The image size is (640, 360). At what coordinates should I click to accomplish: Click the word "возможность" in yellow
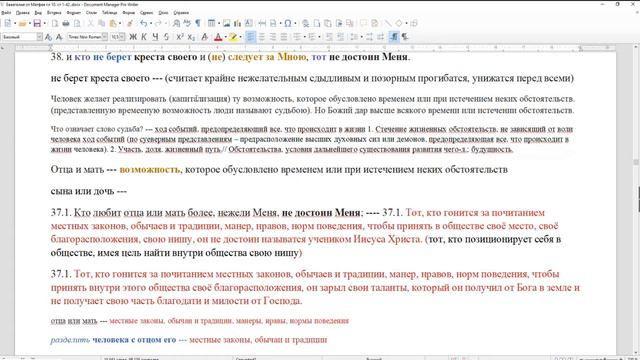point(149,169)
